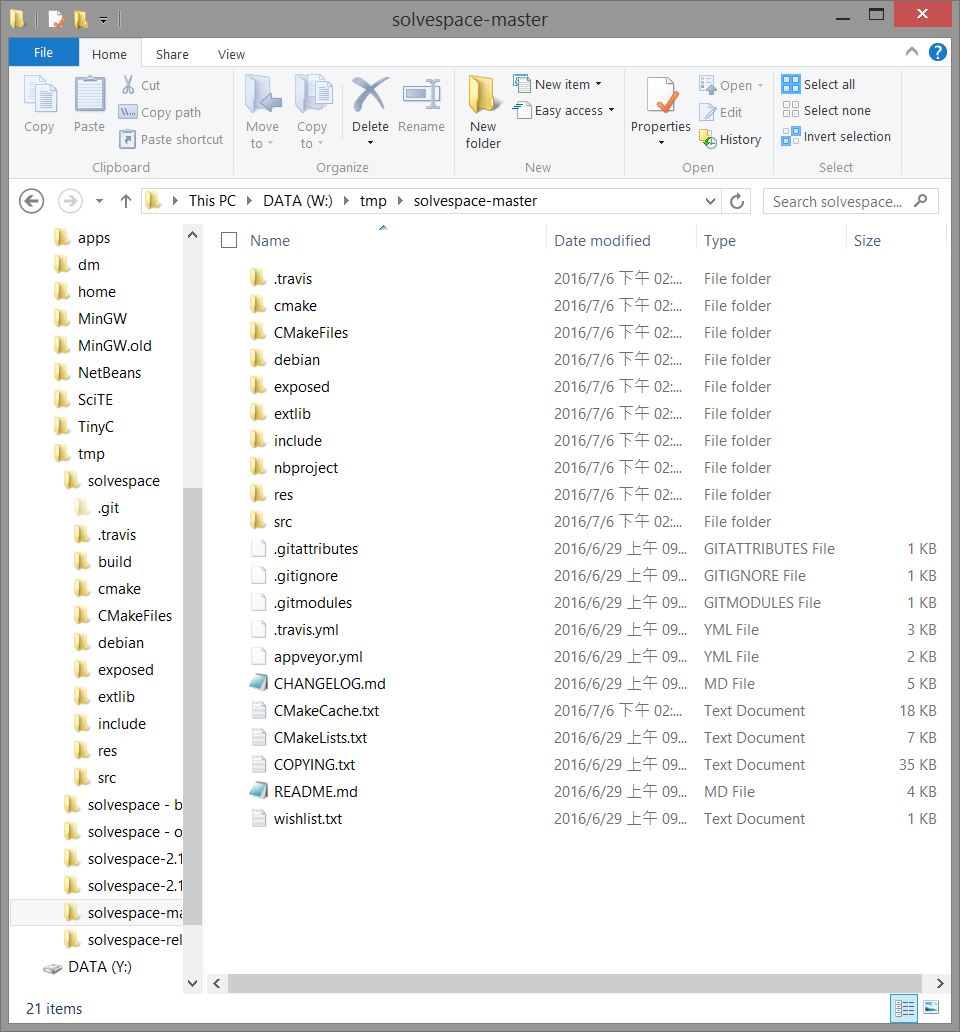The height and width of the screenshot is (1032, 960).
Task: Click the Select all icon
Action: tap(790, 84)
